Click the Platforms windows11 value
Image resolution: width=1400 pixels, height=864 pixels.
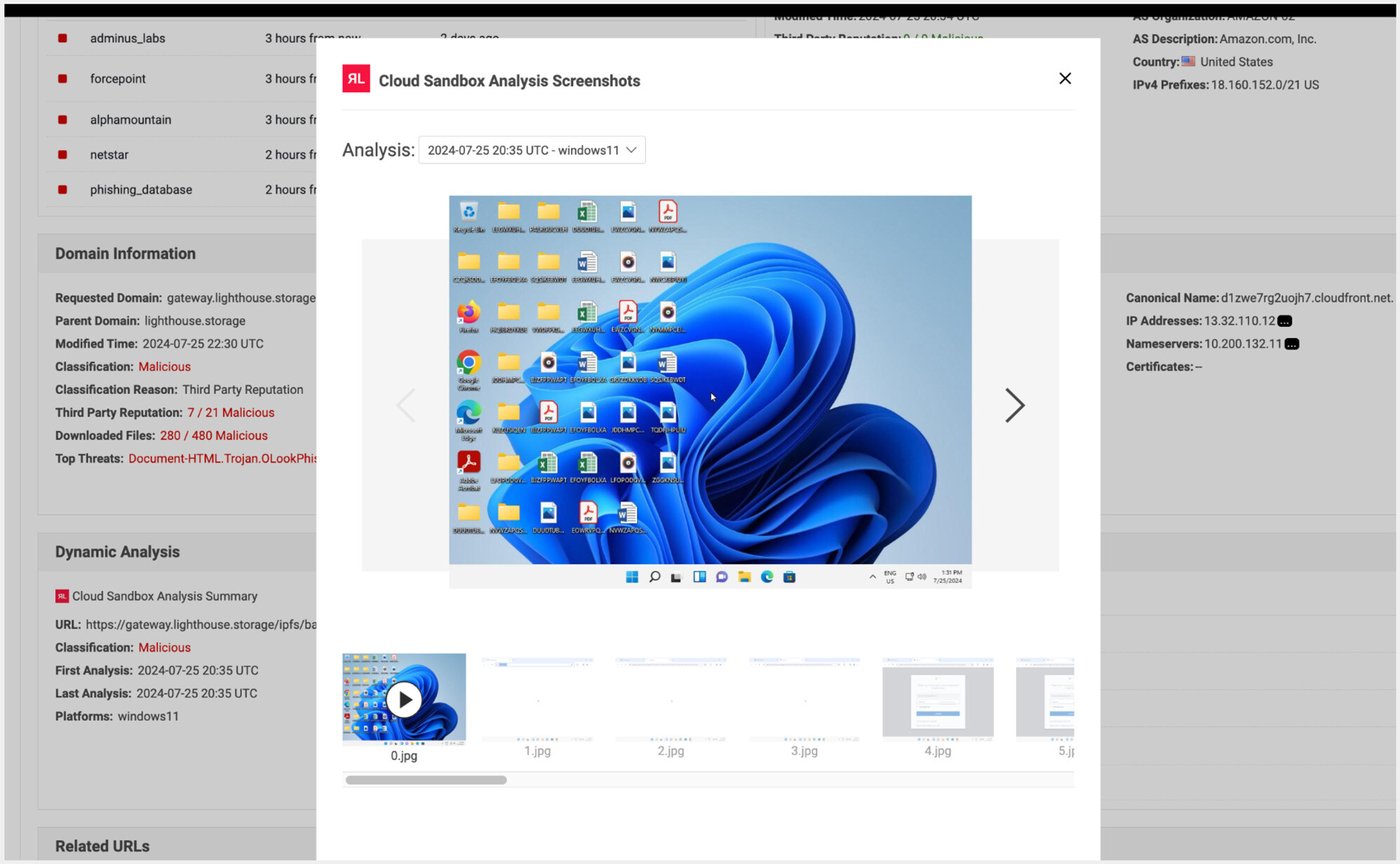tap(148, 716)
